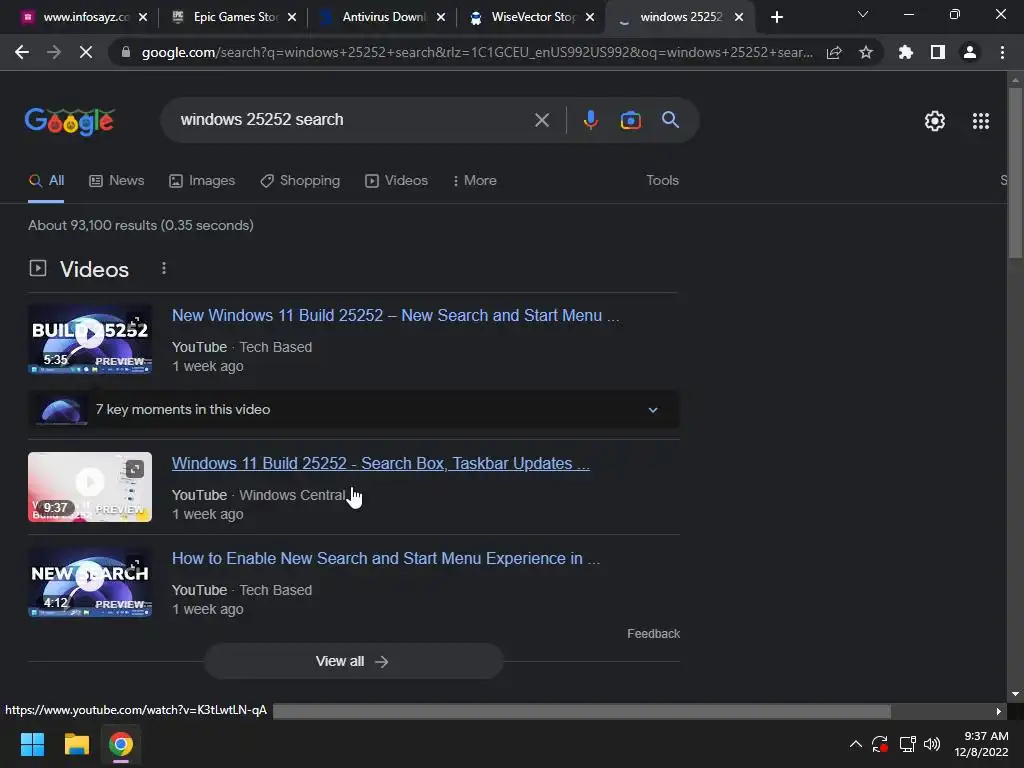1024x768 pixels.
Task: Close the Antivirus Download tab
Action: 441,17
